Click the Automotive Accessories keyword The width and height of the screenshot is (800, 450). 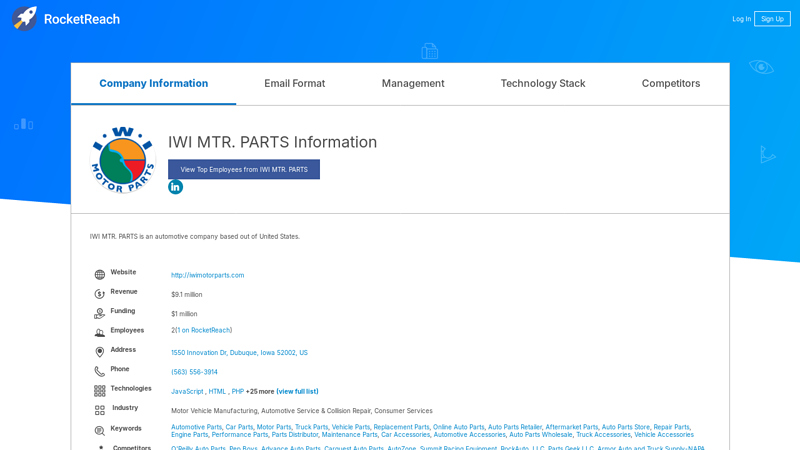(469, 435)
